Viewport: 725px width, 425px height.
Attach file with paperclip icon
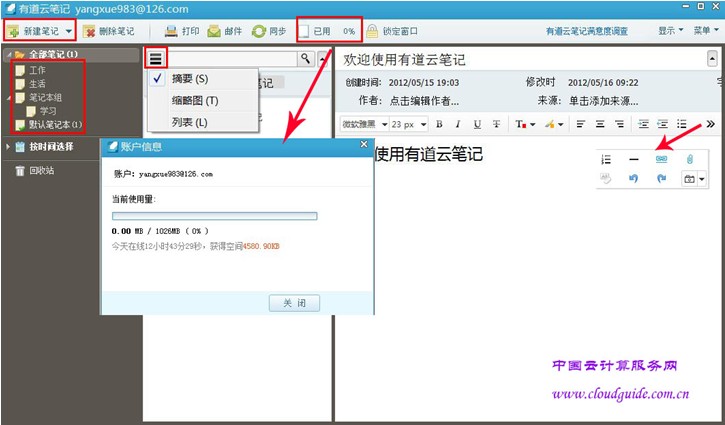(x=689, y=160)
